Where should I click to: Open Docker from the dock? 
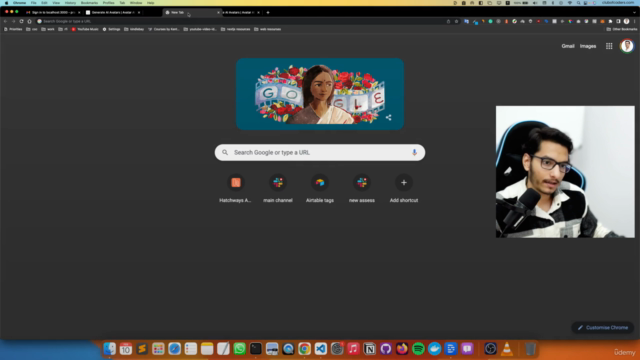tap(435, 349)
